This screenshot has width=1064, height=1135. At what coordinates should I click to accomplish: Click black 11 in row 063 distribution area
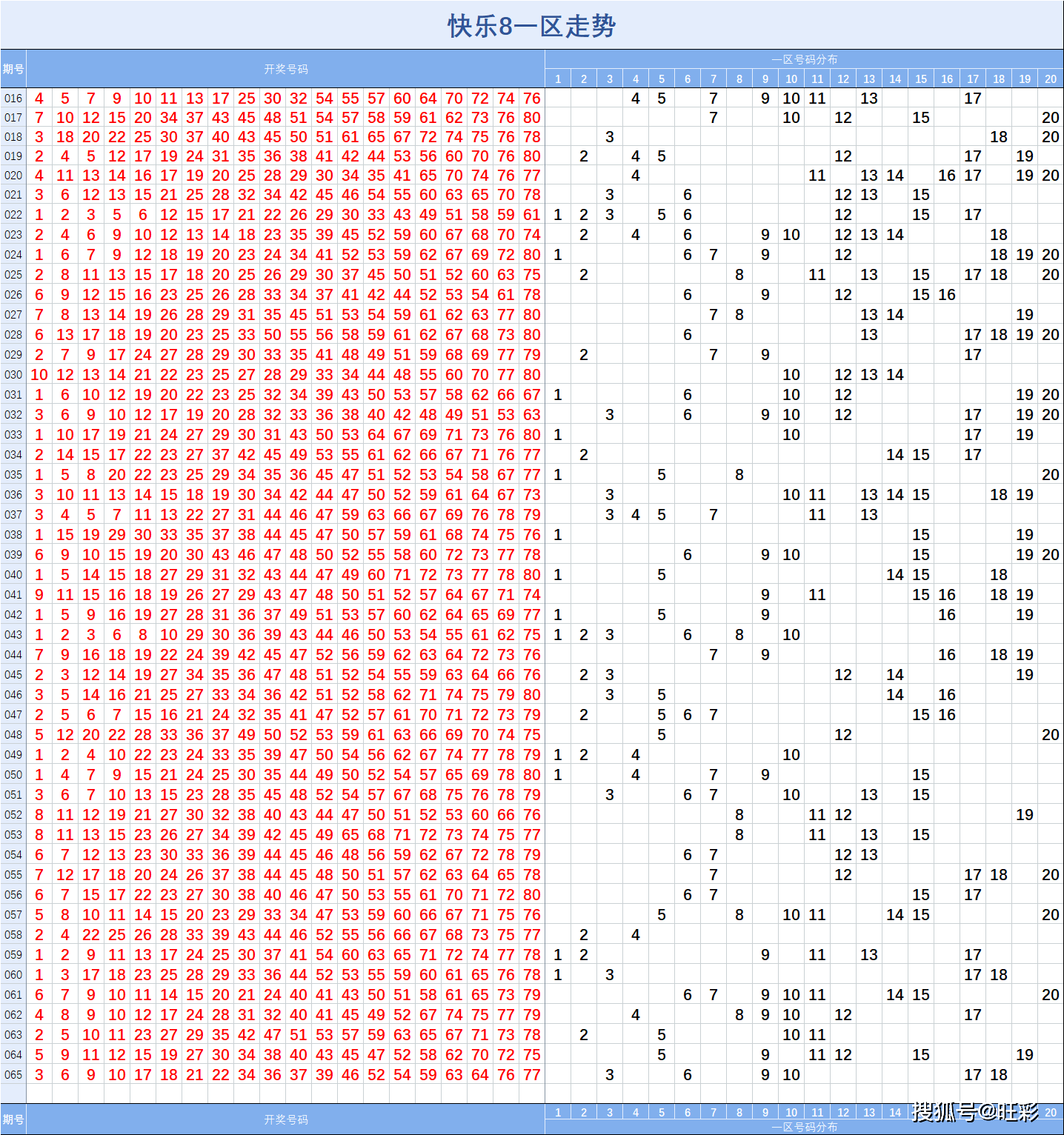point(817,1035)
